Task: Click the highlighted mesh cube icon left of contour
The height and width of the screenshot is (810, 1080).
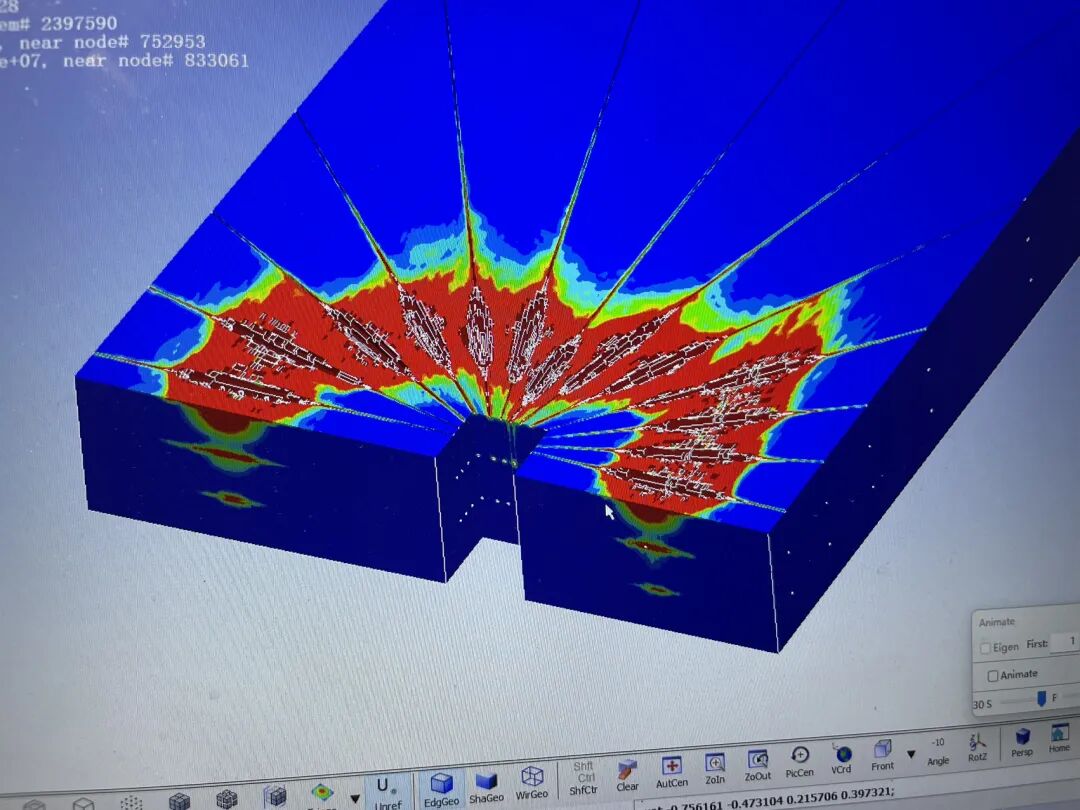Action: 275,796
